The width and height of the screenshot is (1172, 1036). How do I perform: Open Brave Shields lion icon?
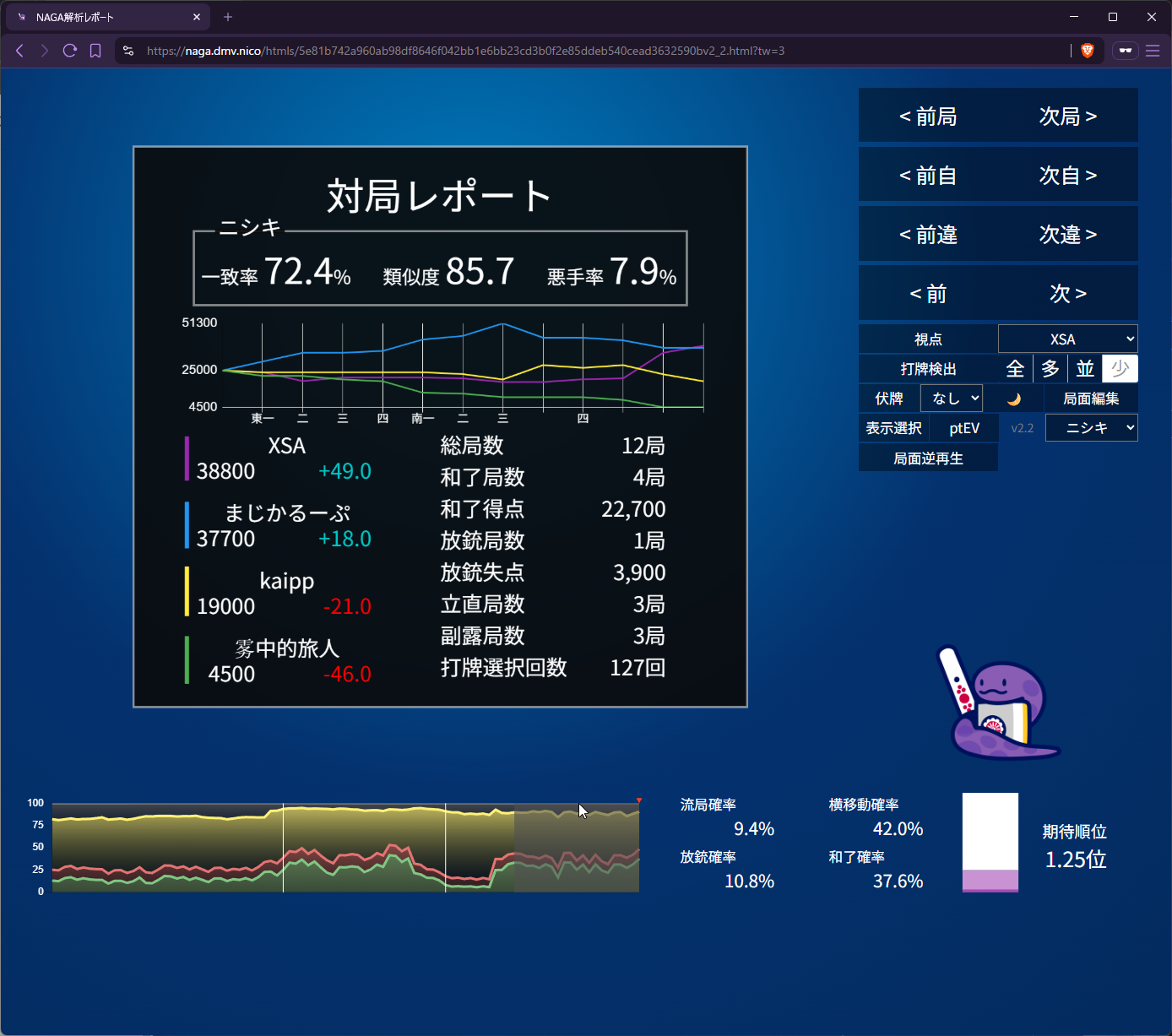coord(1088,51)
